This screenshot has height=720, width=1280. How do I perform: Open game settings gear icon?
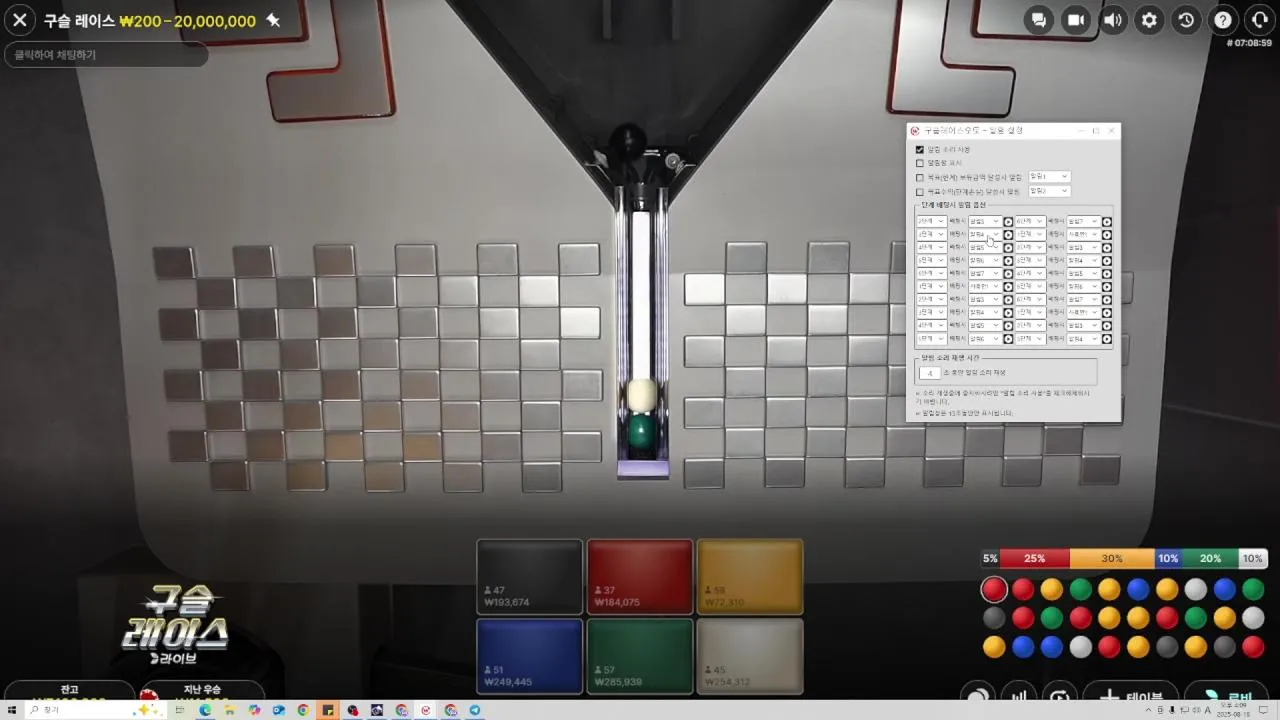point(1150,20)
